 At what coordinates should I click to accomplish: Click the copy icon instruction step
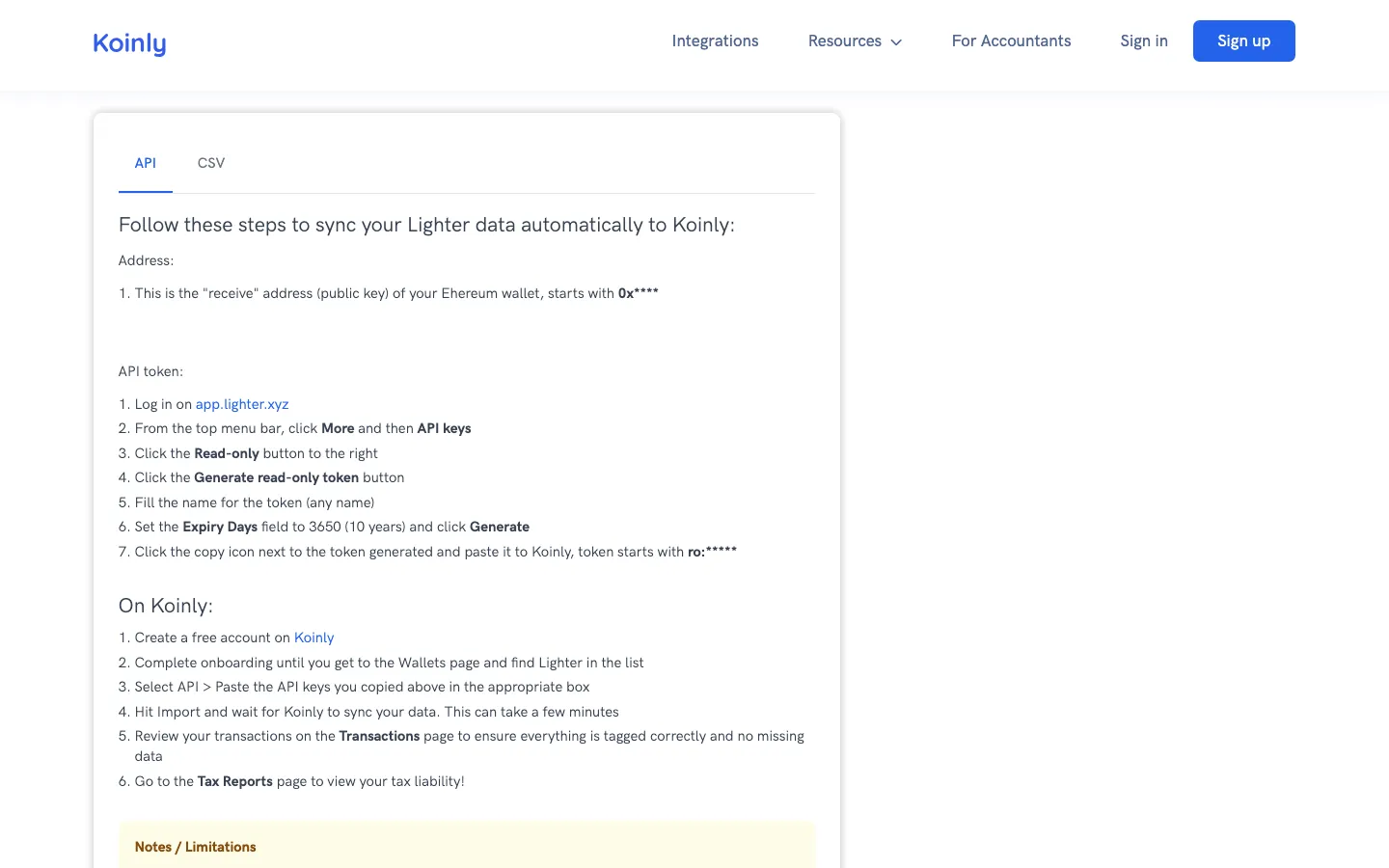435,552
